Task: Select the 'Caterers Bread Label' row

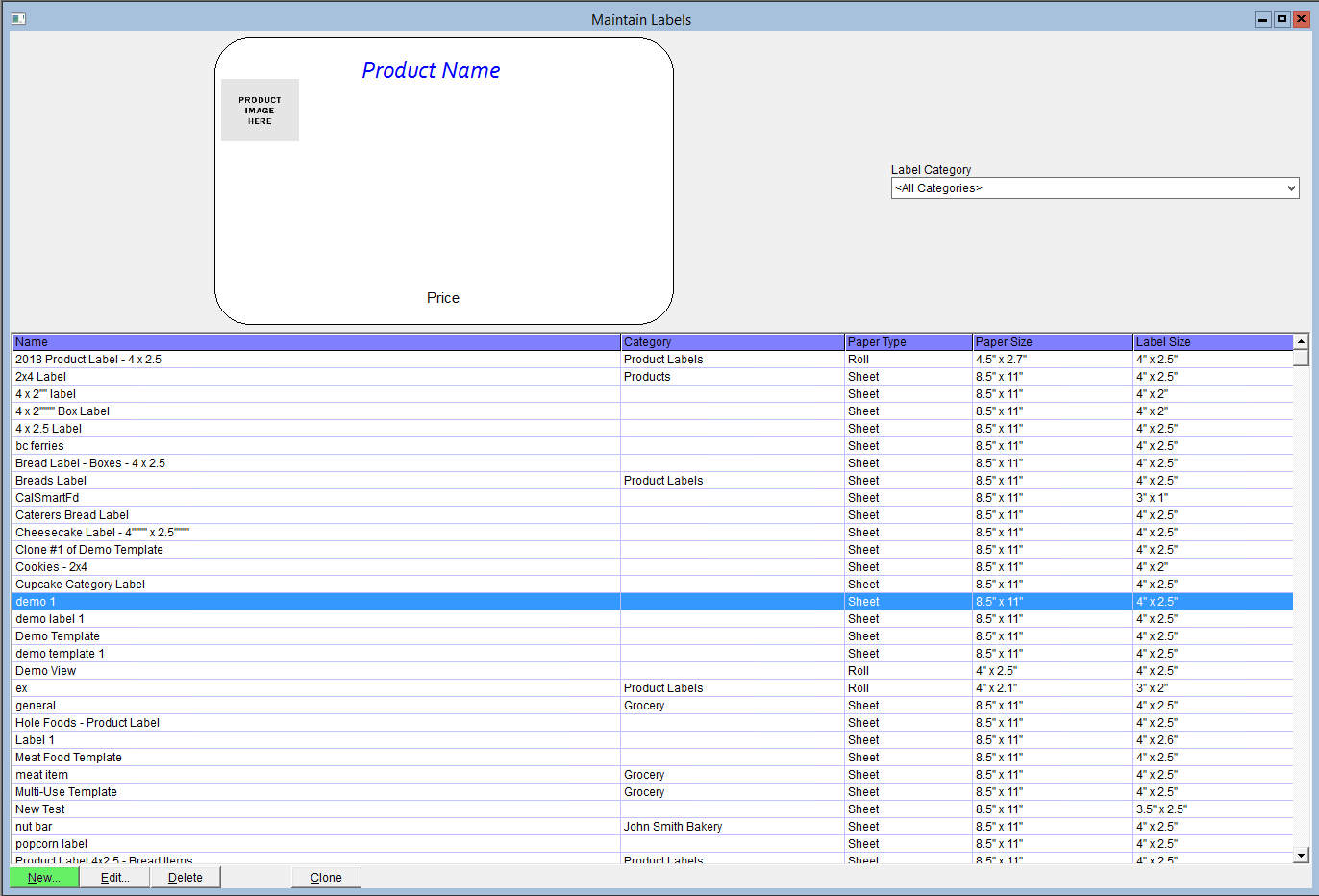Action: pos(653,515)
